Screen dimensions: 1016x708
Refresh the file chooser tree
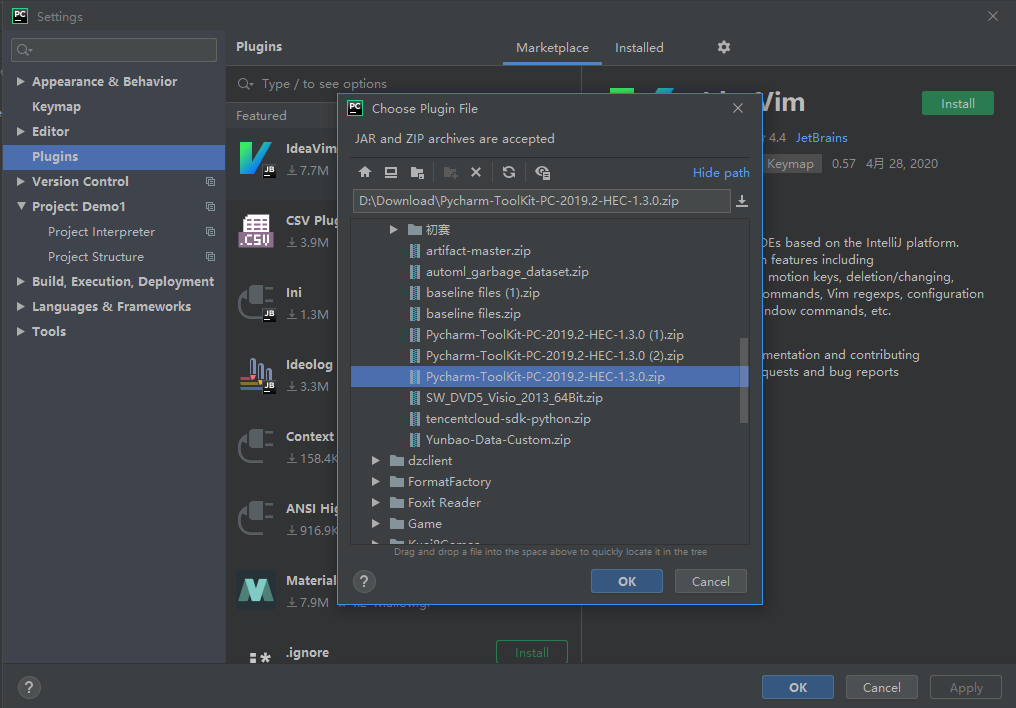tap(509, 172)
